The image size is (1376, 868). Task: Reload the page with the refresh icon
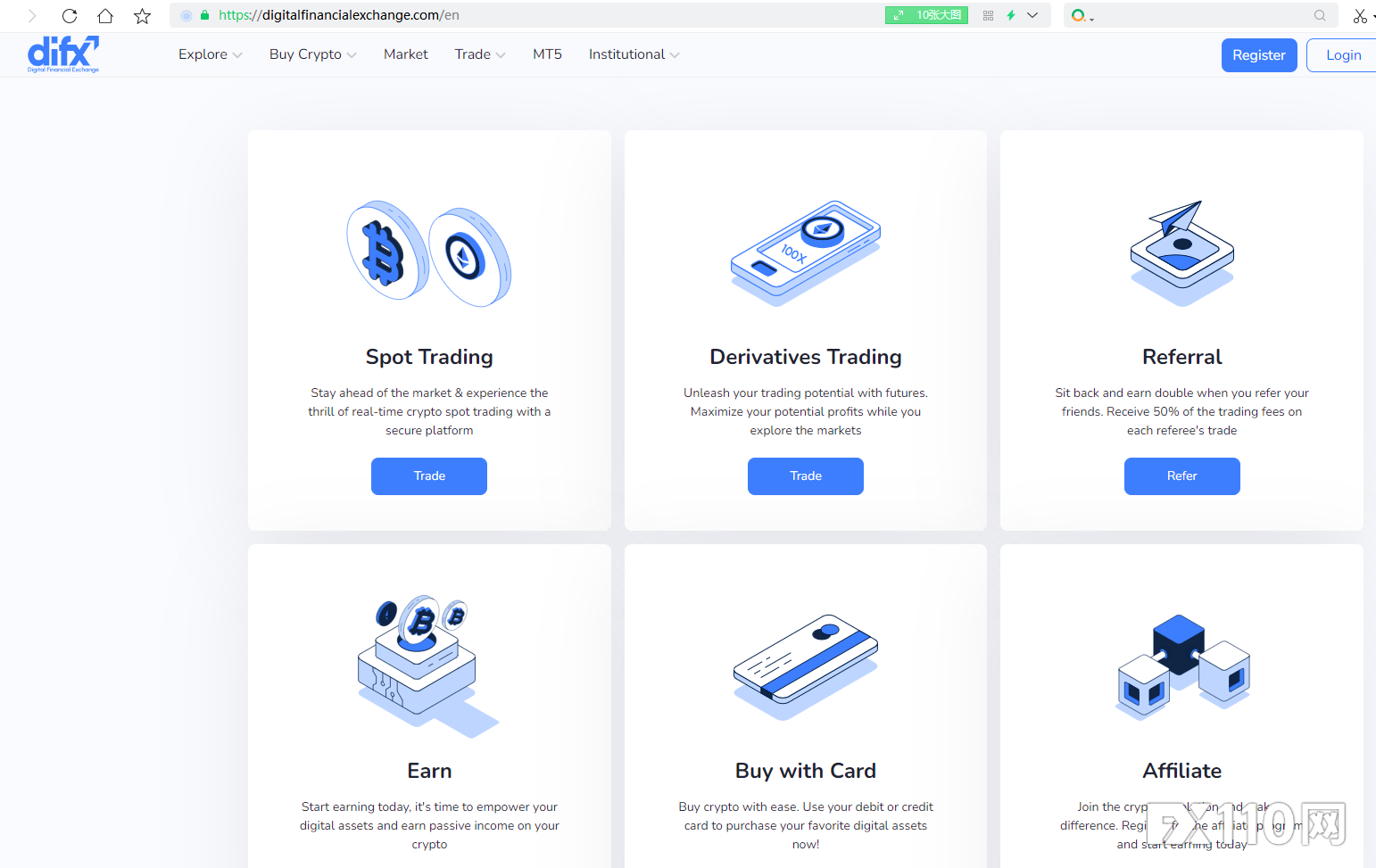pyautogui.click(x=70, y=15)
